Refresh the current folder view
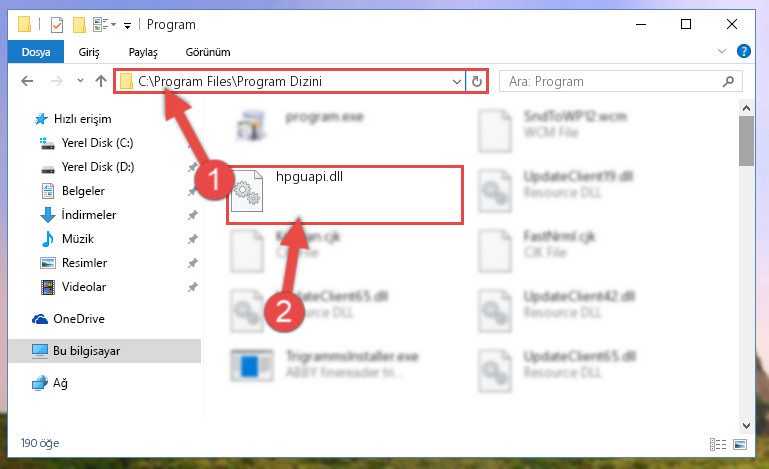This screenshot has width=769, height=469. 477,81
